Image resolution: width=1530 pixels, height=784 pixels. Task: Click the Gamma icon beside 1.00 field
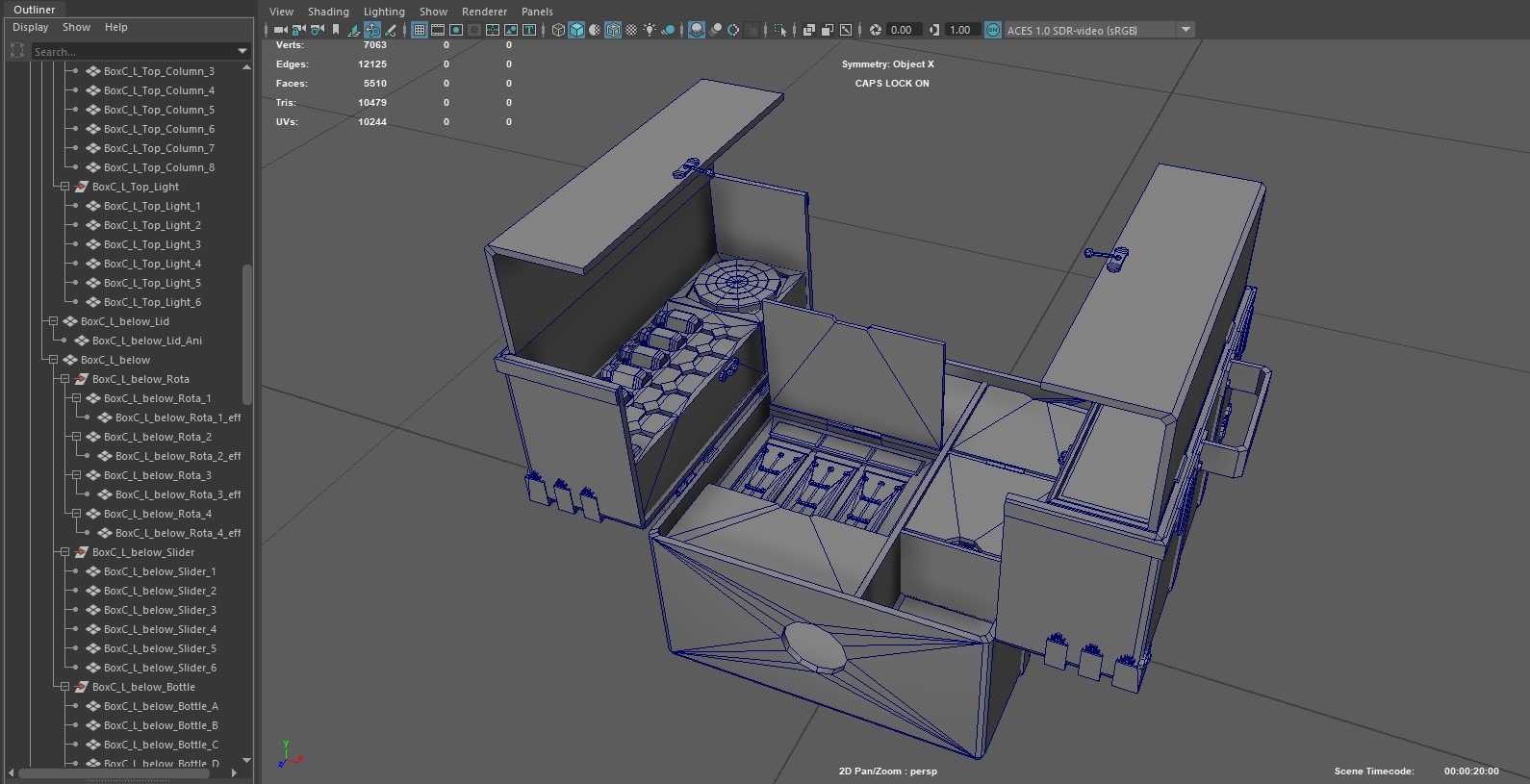[933, 30]
